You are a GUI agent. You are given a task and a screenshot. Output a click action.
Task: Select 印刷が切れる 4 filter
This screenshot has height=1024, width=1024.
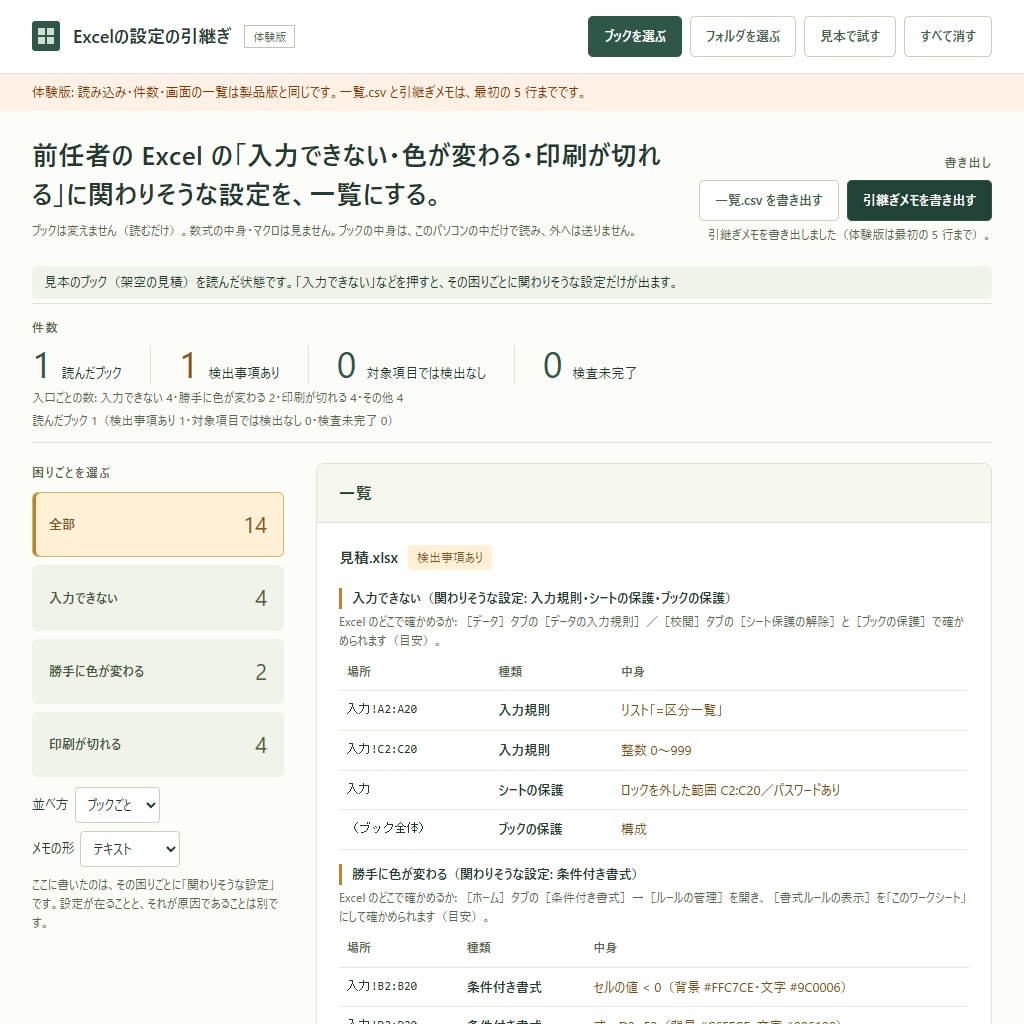pyautogui.click(x=158, y=744)
